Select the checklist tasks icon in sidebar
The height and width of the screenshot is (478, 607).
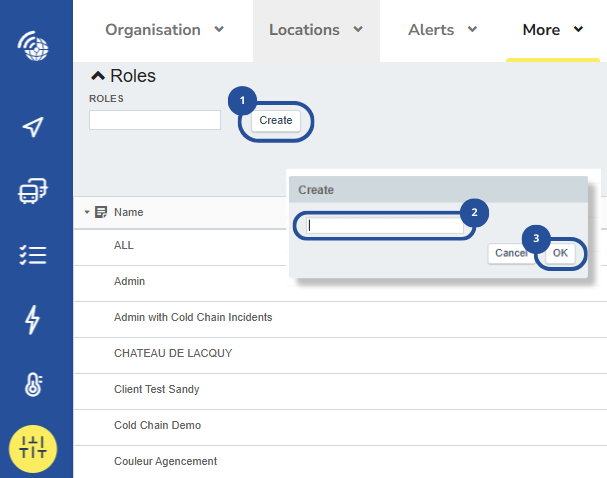[x=34, y=255]
